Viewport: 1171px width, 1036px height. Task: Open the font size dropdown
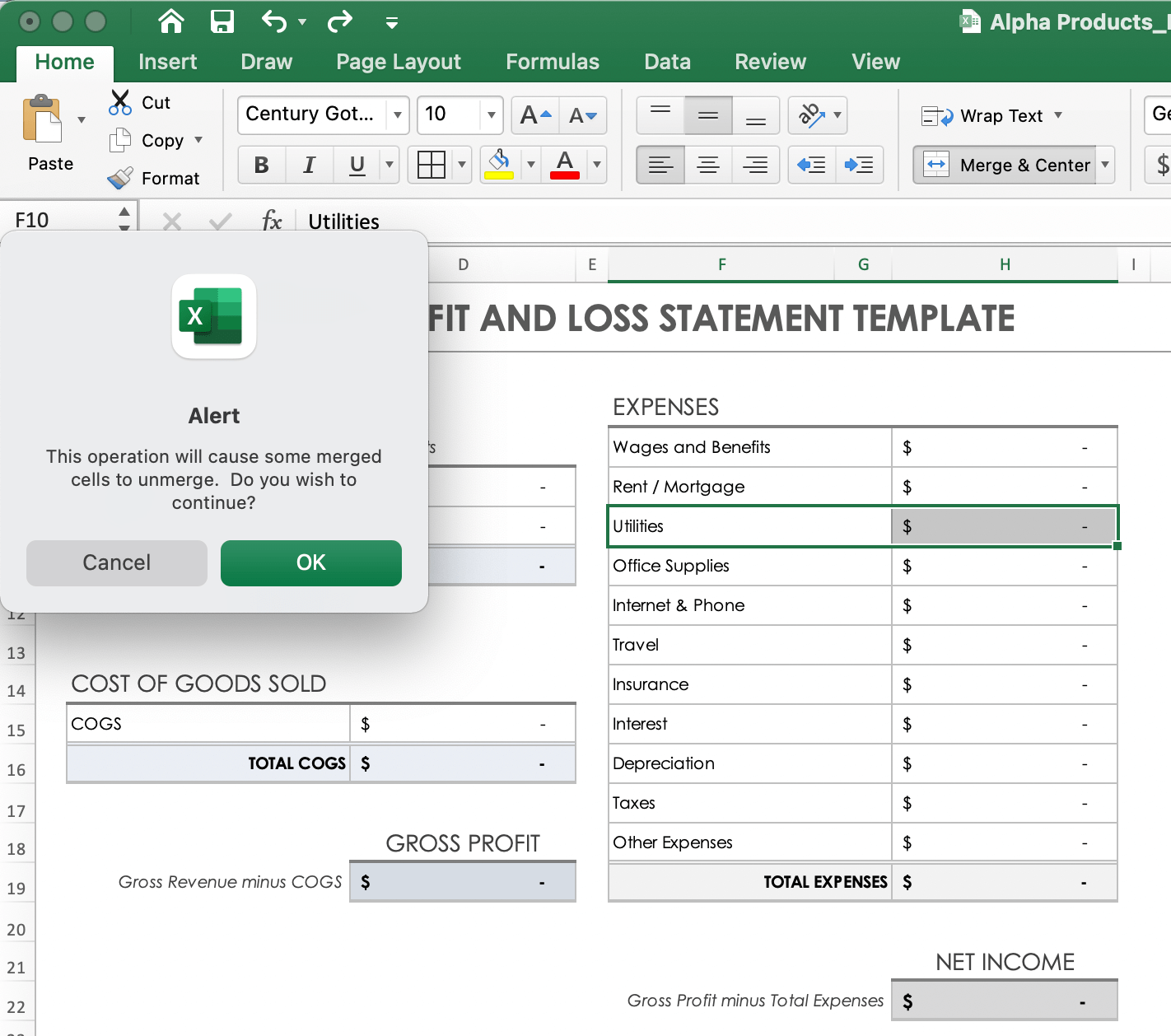click(491, 115)
